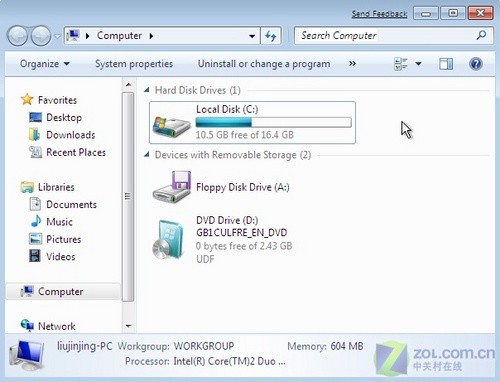The width and height of the screenshot is (500, 382).
Task: Open view options dropdown arrow
Action: coord(418,64)
